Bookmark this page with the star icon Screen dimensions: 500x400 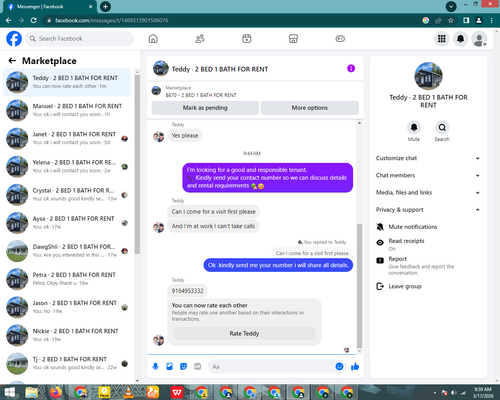tap(451, 20)
